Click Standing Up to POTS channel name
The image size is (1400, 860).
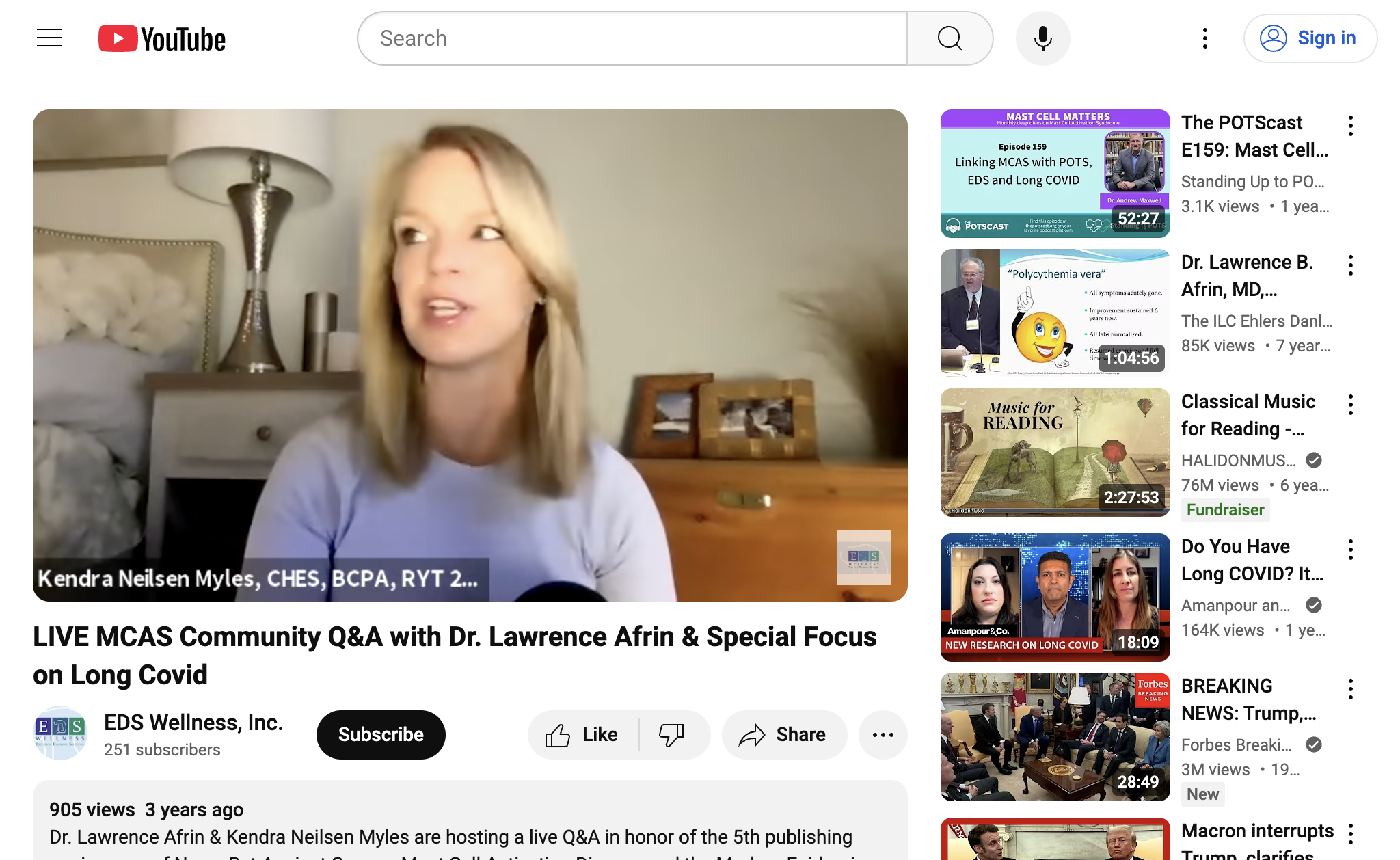tap(1253, 182)
